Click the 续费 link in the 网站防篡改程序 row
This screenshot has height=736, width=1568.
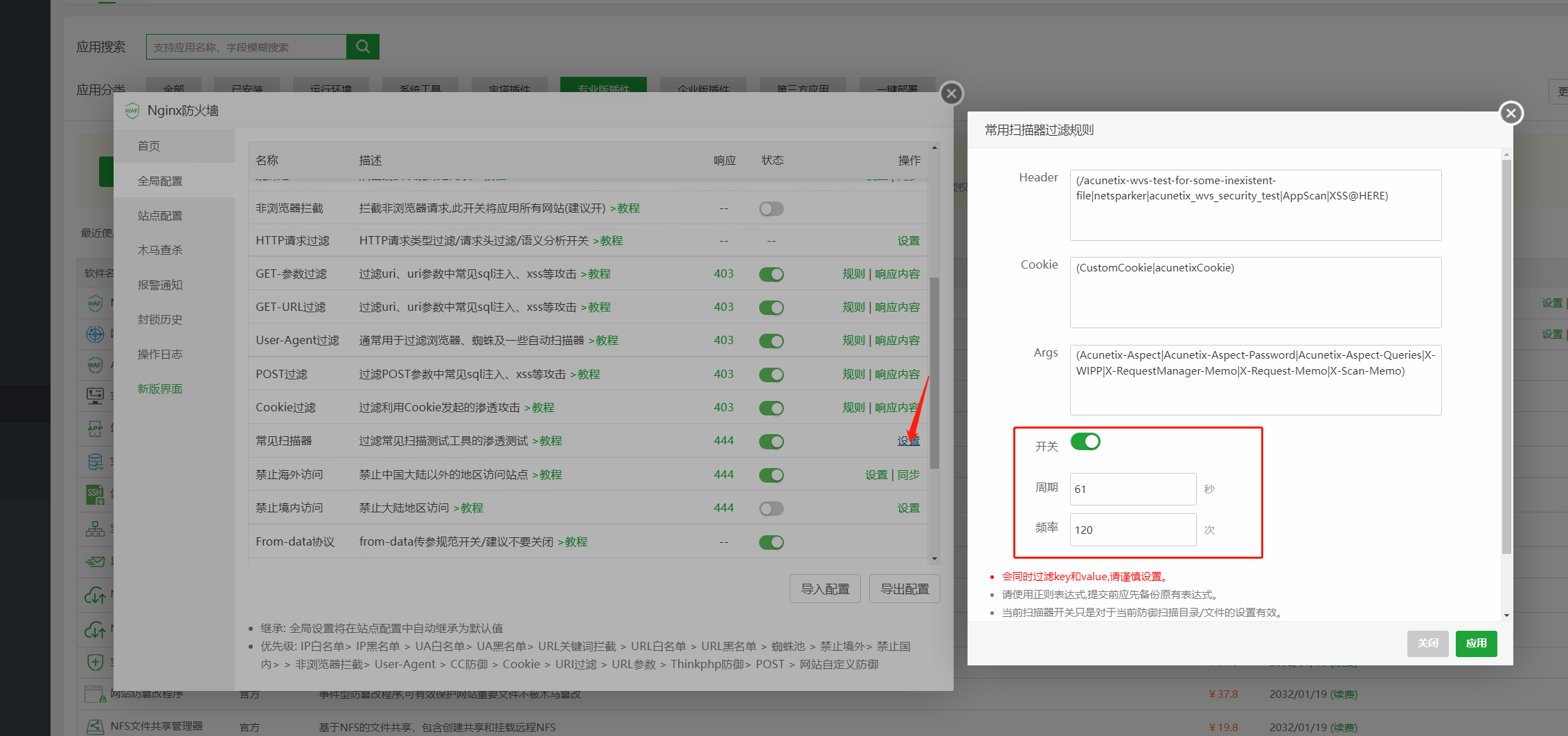(x=1344, y=694)
